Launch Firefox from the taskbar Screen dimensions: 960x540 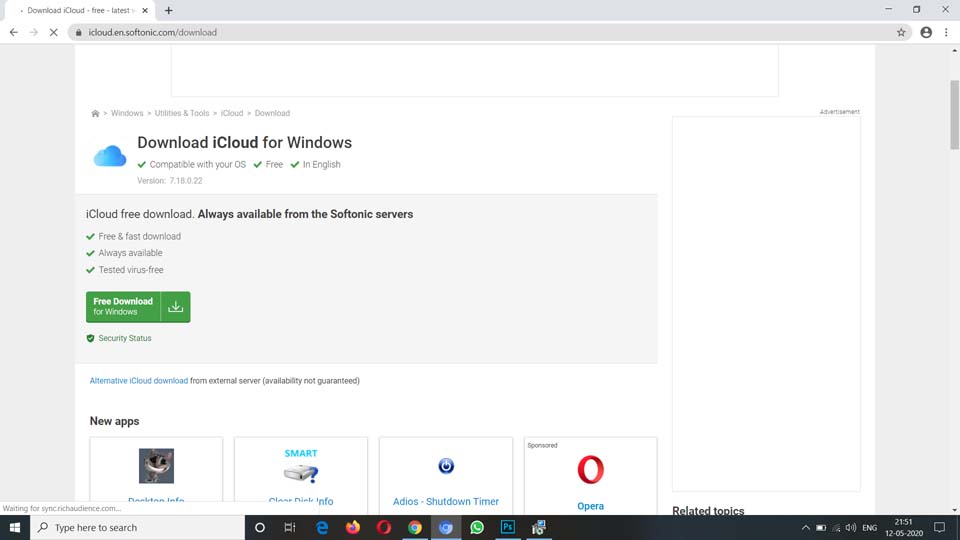point(353,527)
